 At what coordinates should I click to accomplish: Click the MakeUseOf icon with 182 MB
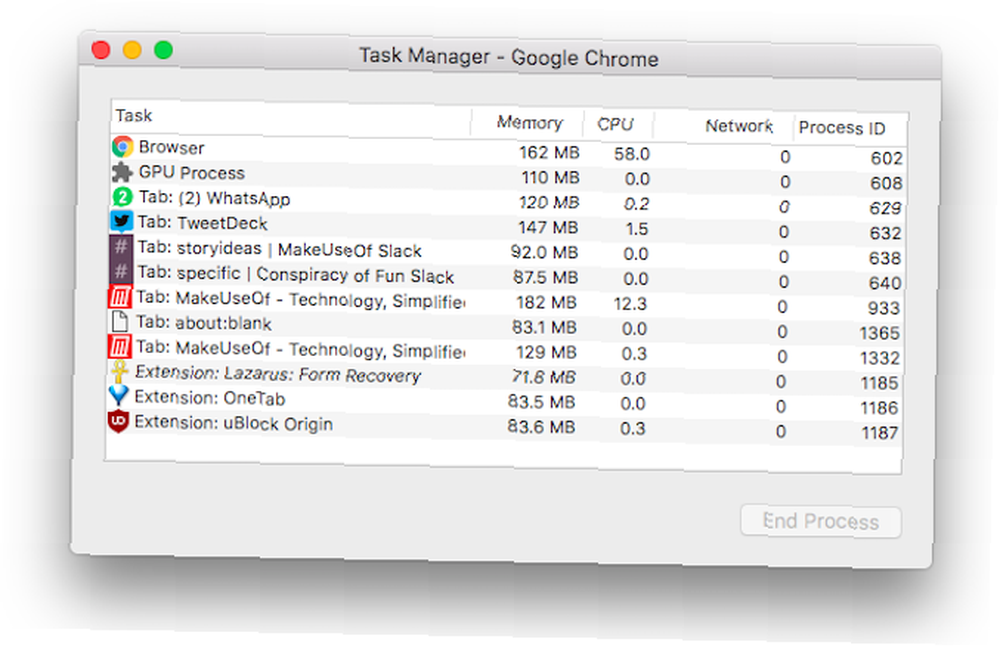120,297
